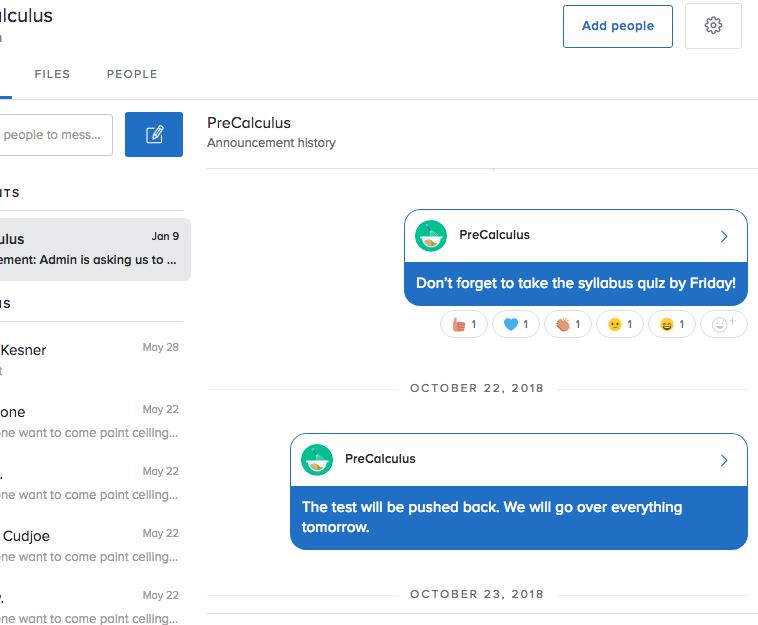Switch to the People tab
The width and height of the screenshot is (758, 625).
coord(132,74)
